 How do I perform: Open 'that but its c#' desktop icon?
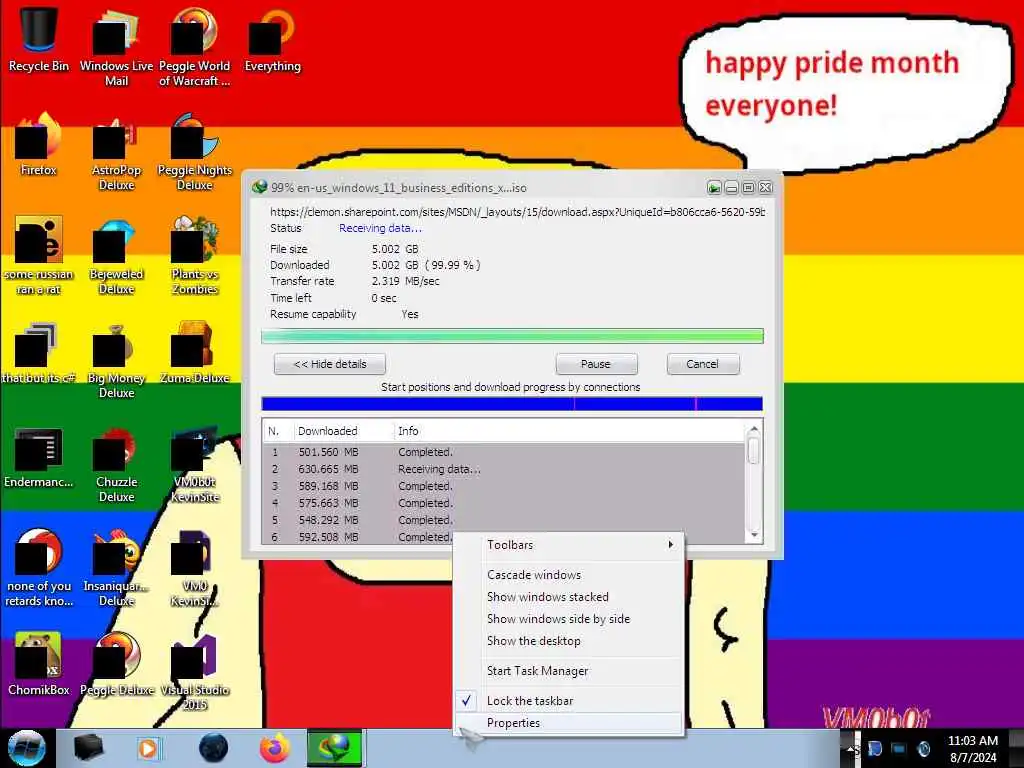coord(39,353)
